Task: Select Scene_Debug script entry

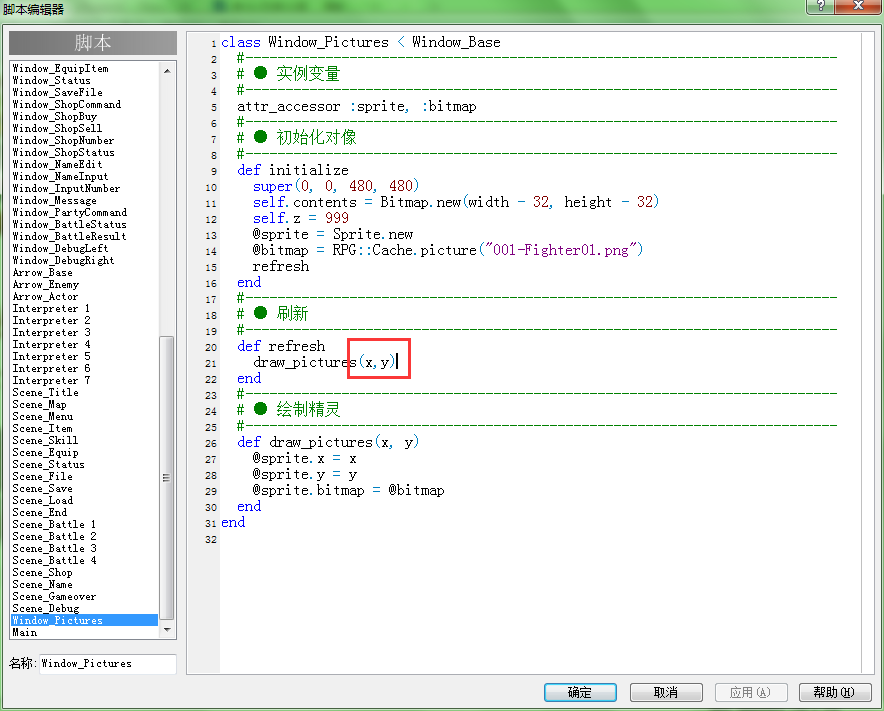Action: coord(46,608)
